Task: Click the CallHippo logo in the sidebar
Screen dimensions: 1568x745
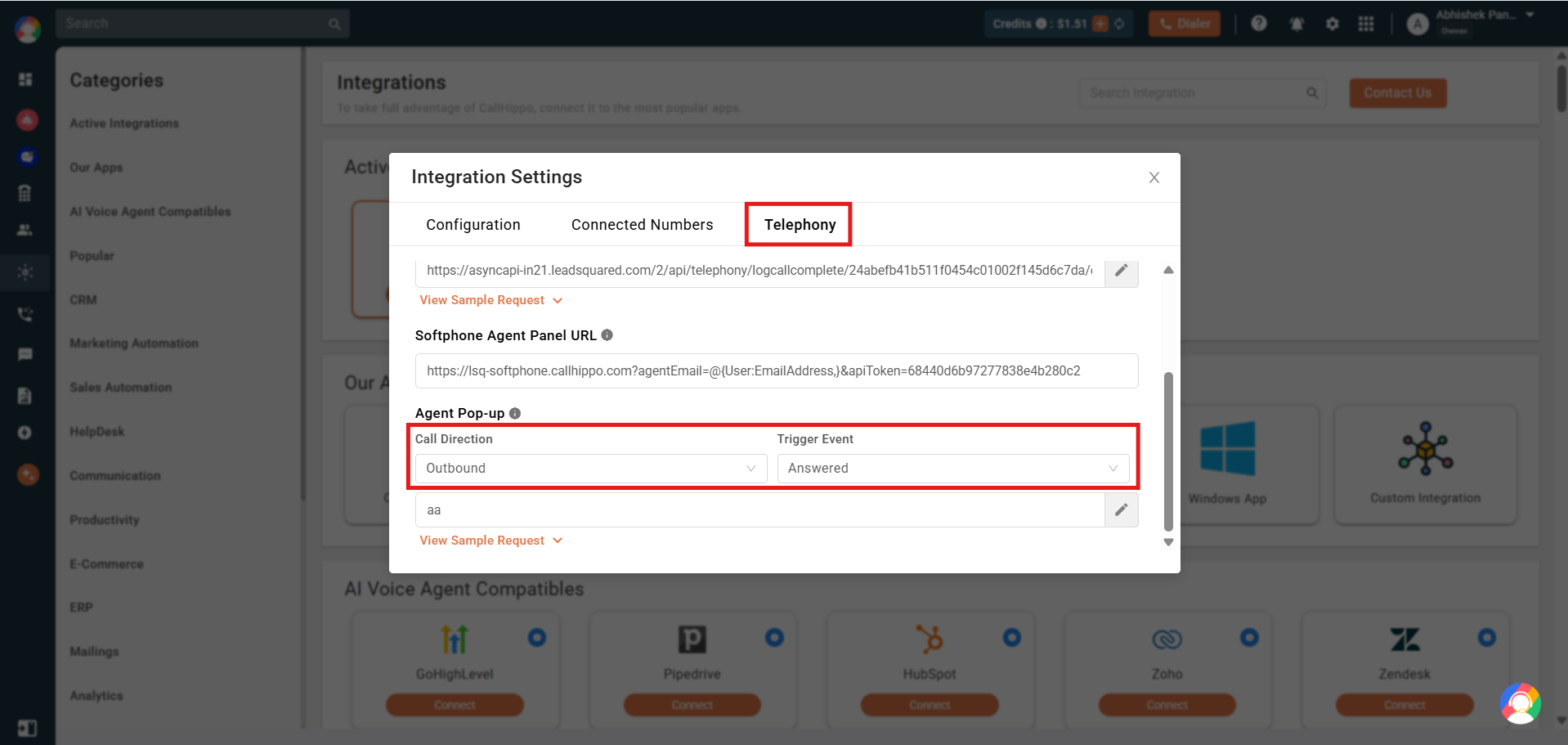Action: tap(27, 29)
